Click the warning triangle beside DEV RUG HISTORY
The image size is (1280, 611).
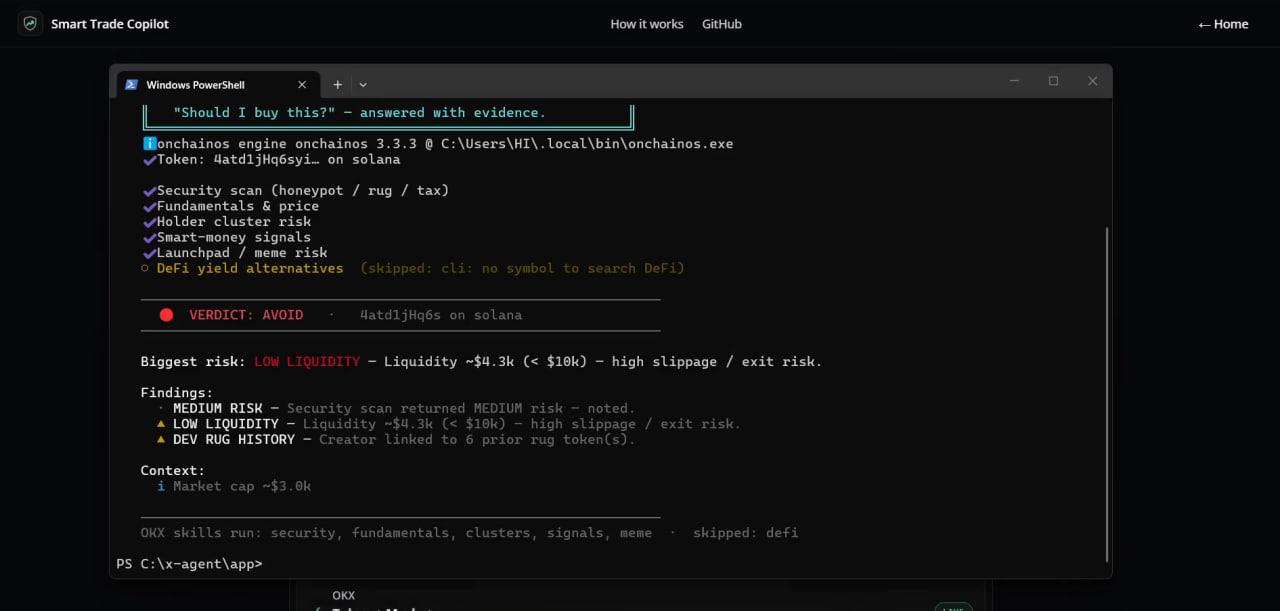[161, 439]
